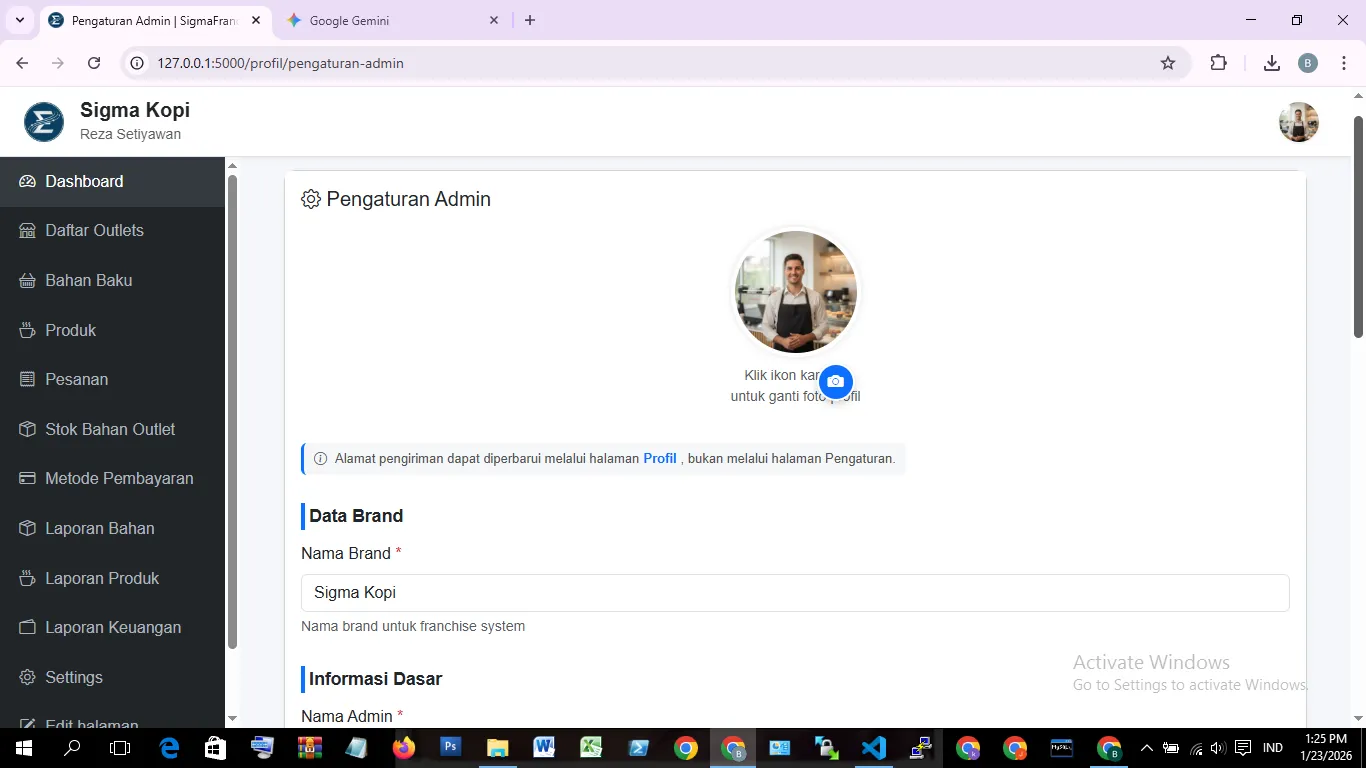Open Pesanan in the sidebar
Viewport: 1366px width, 768px height.
(x=112, y=380)
